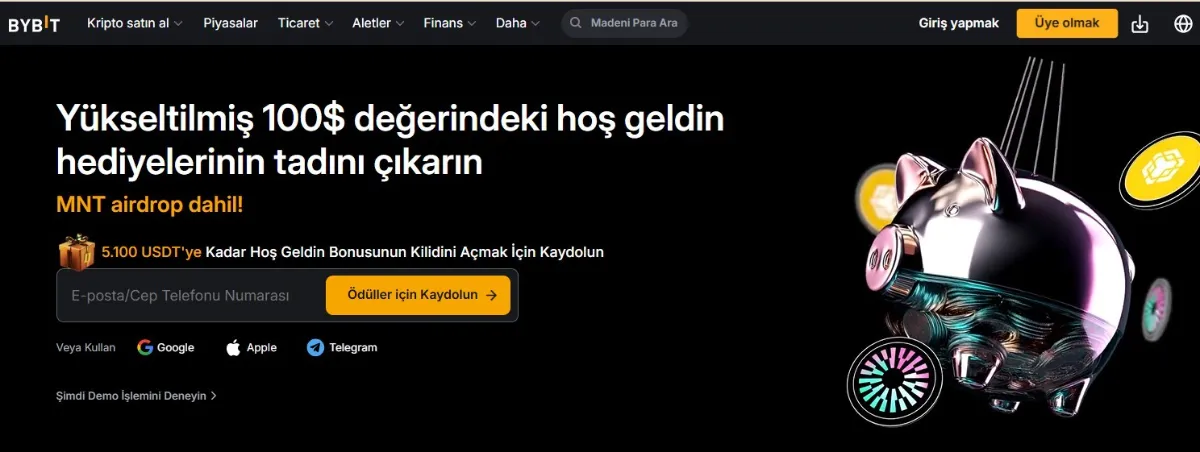
Task: Click the download app icon
Action: (1140, 24)
